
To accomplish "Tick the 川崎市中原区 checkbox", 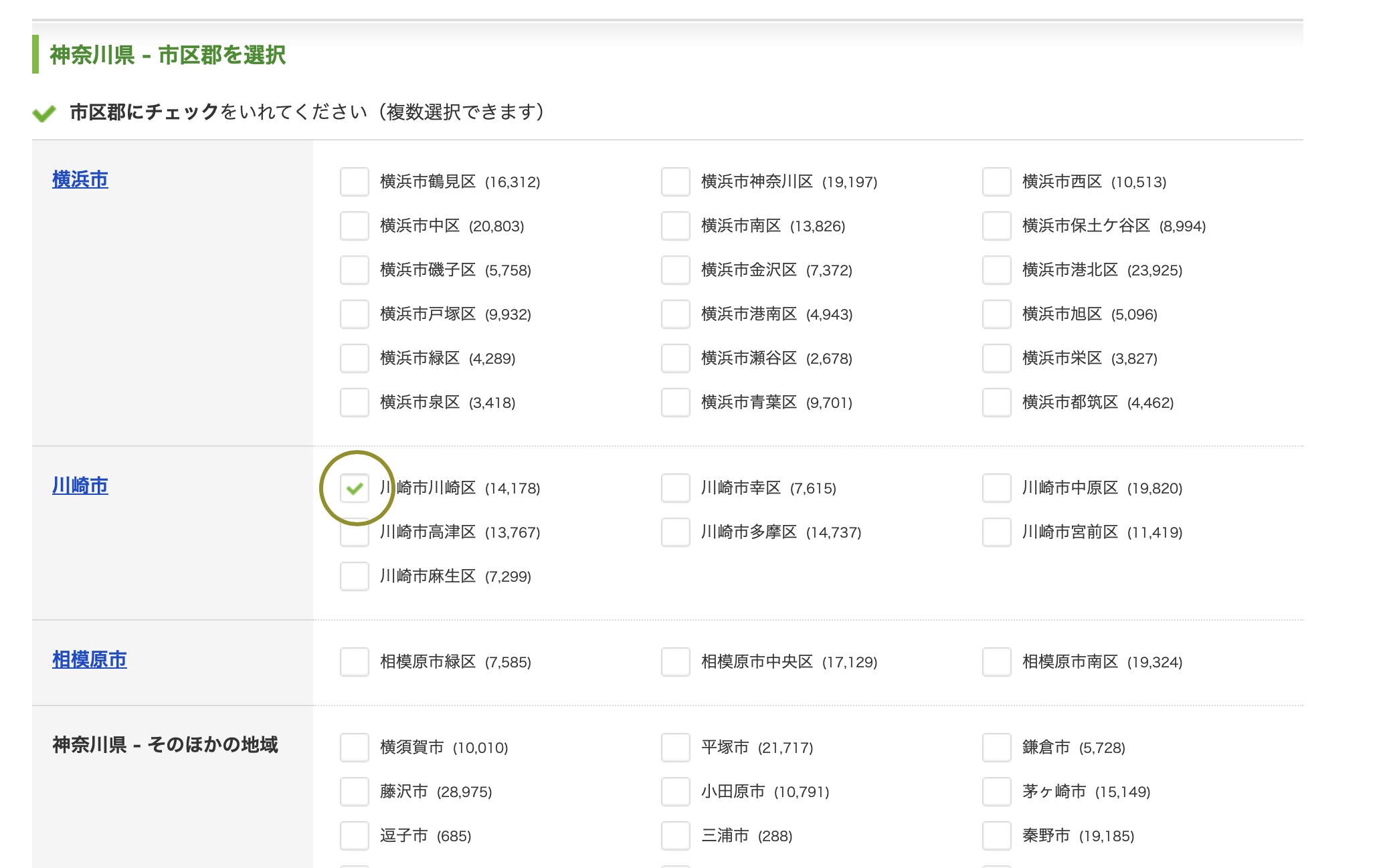I will click(997, 488).
